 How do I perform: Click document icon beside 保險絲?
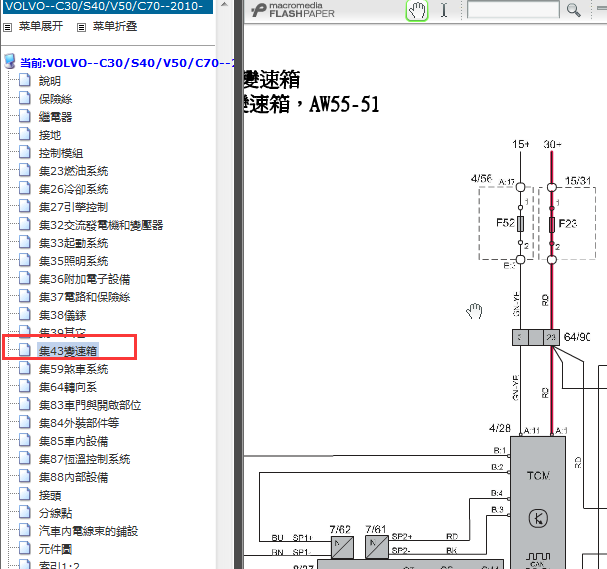(25, 98)
